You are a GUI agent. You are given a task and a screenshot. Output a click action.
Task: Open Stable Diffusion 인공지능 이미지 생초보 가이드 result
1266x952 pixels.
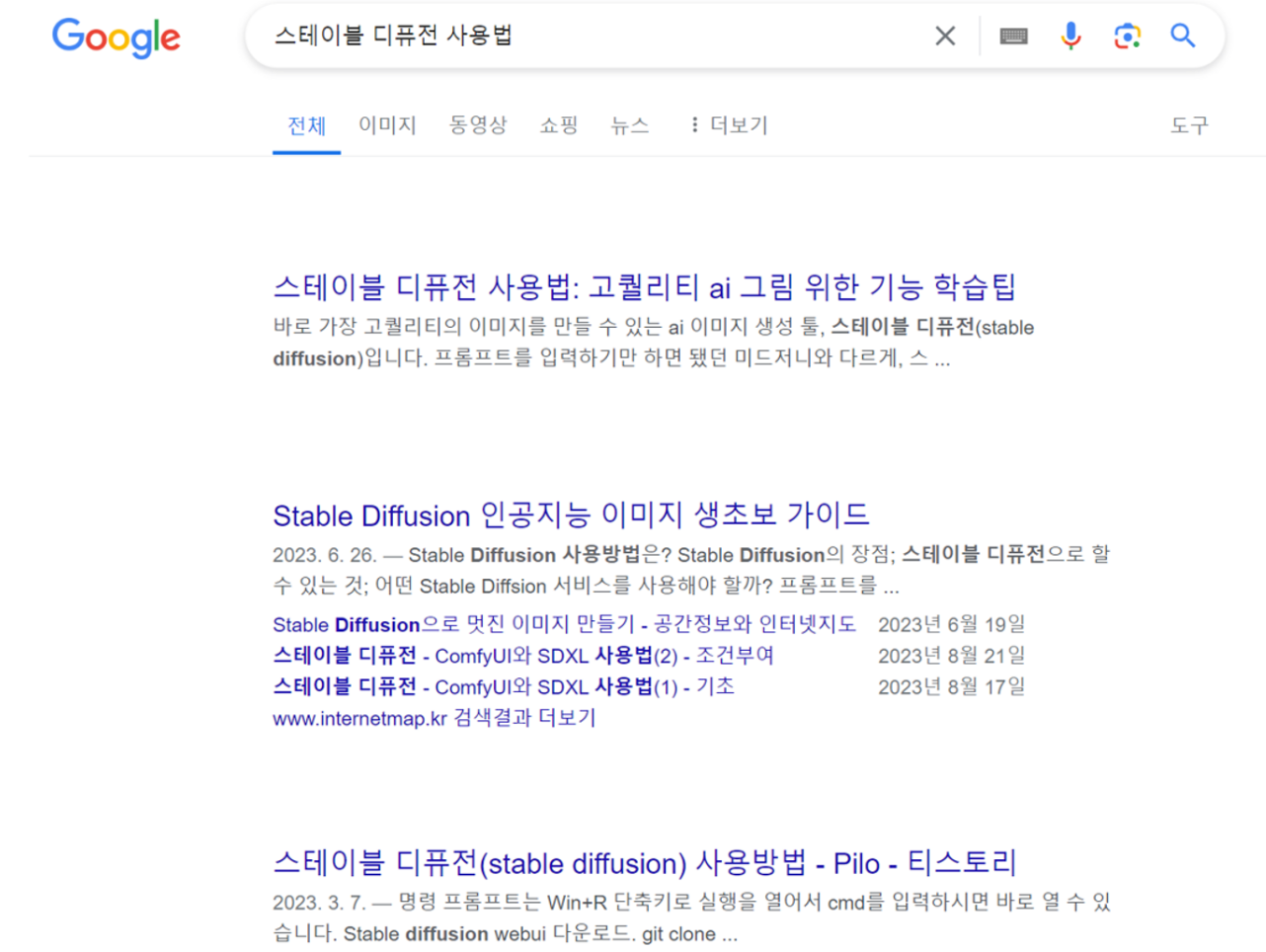(571, 515)
